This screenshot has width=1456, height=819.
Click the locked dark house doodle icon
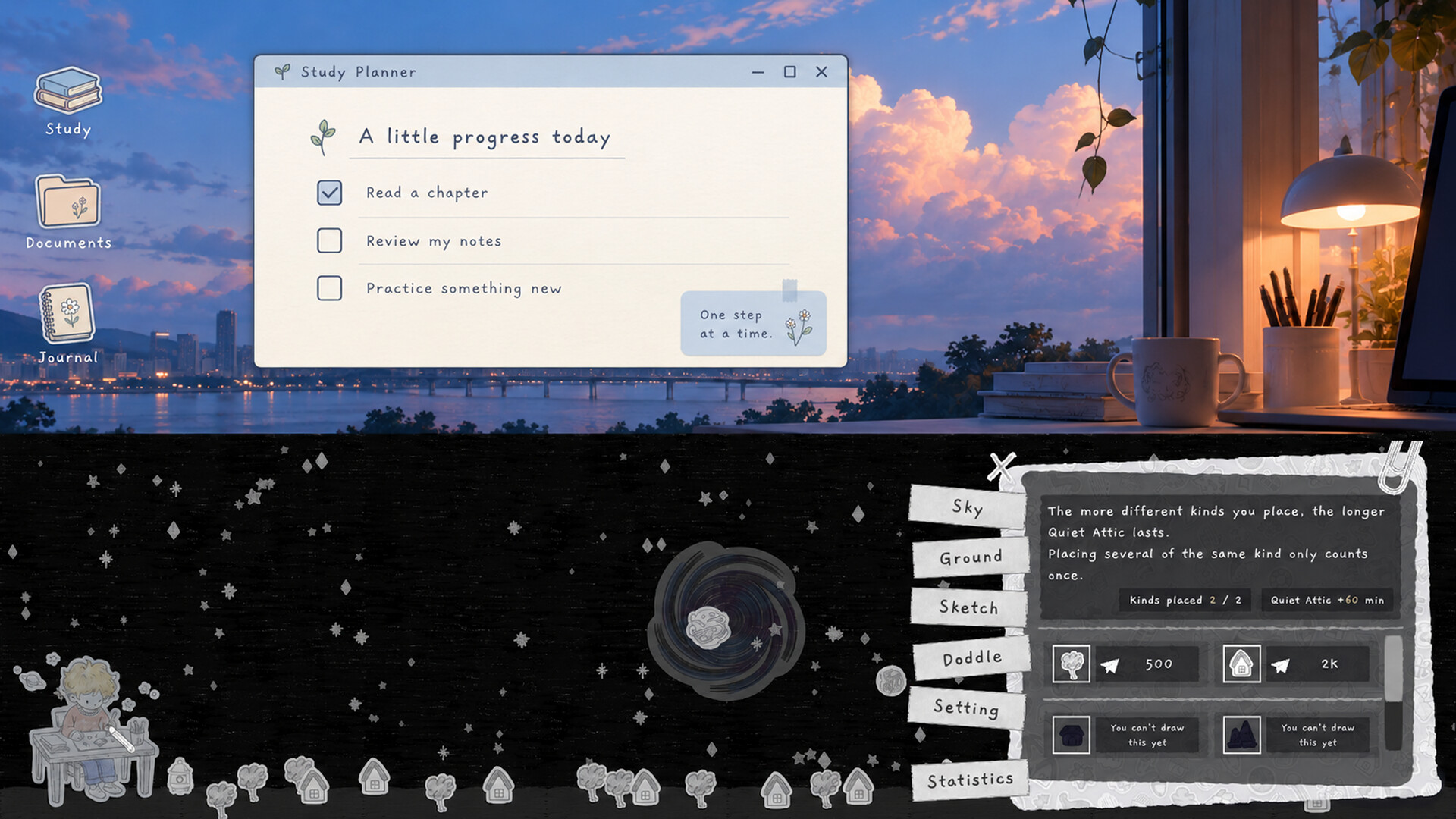click(1071, 735)
